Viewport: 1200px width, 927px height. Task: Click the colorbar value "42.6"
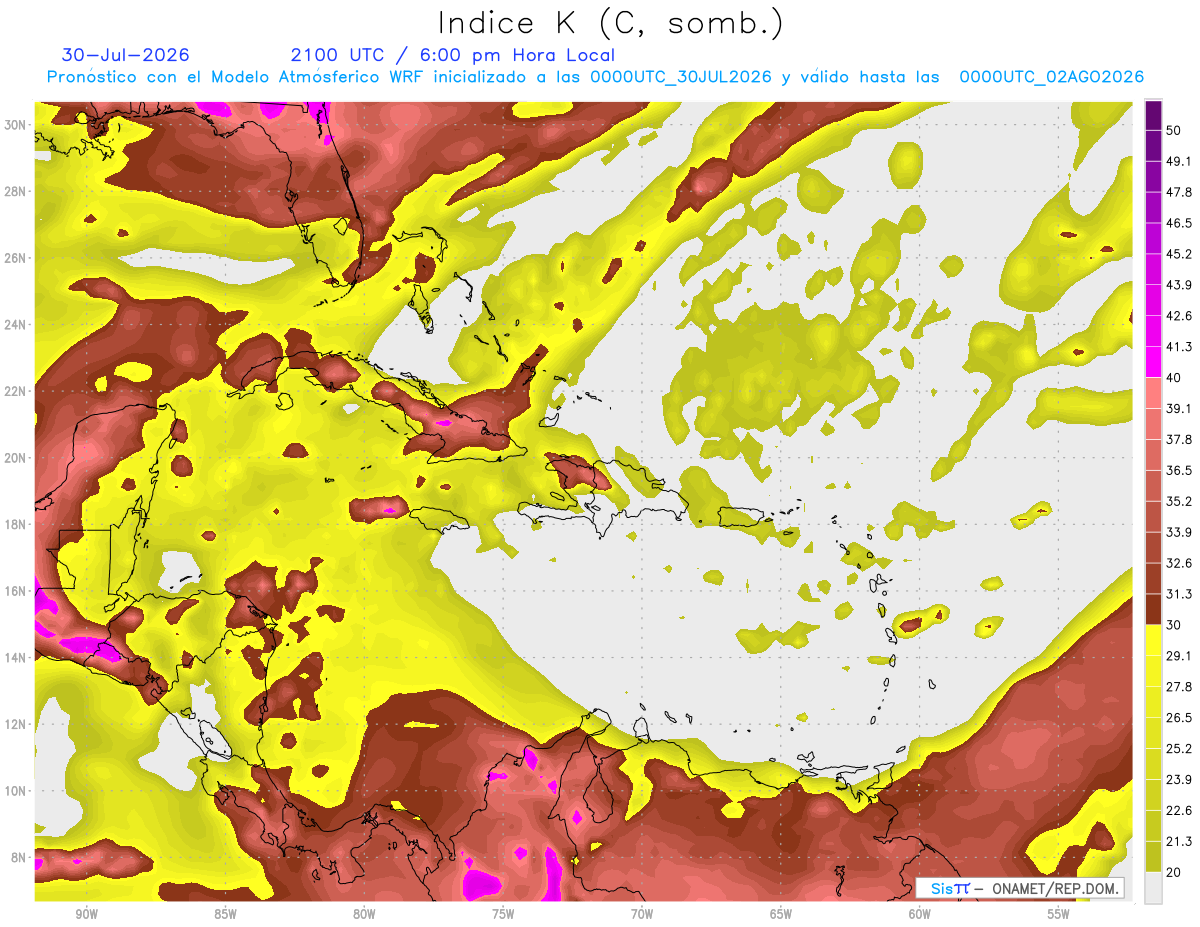point(1180,316)
